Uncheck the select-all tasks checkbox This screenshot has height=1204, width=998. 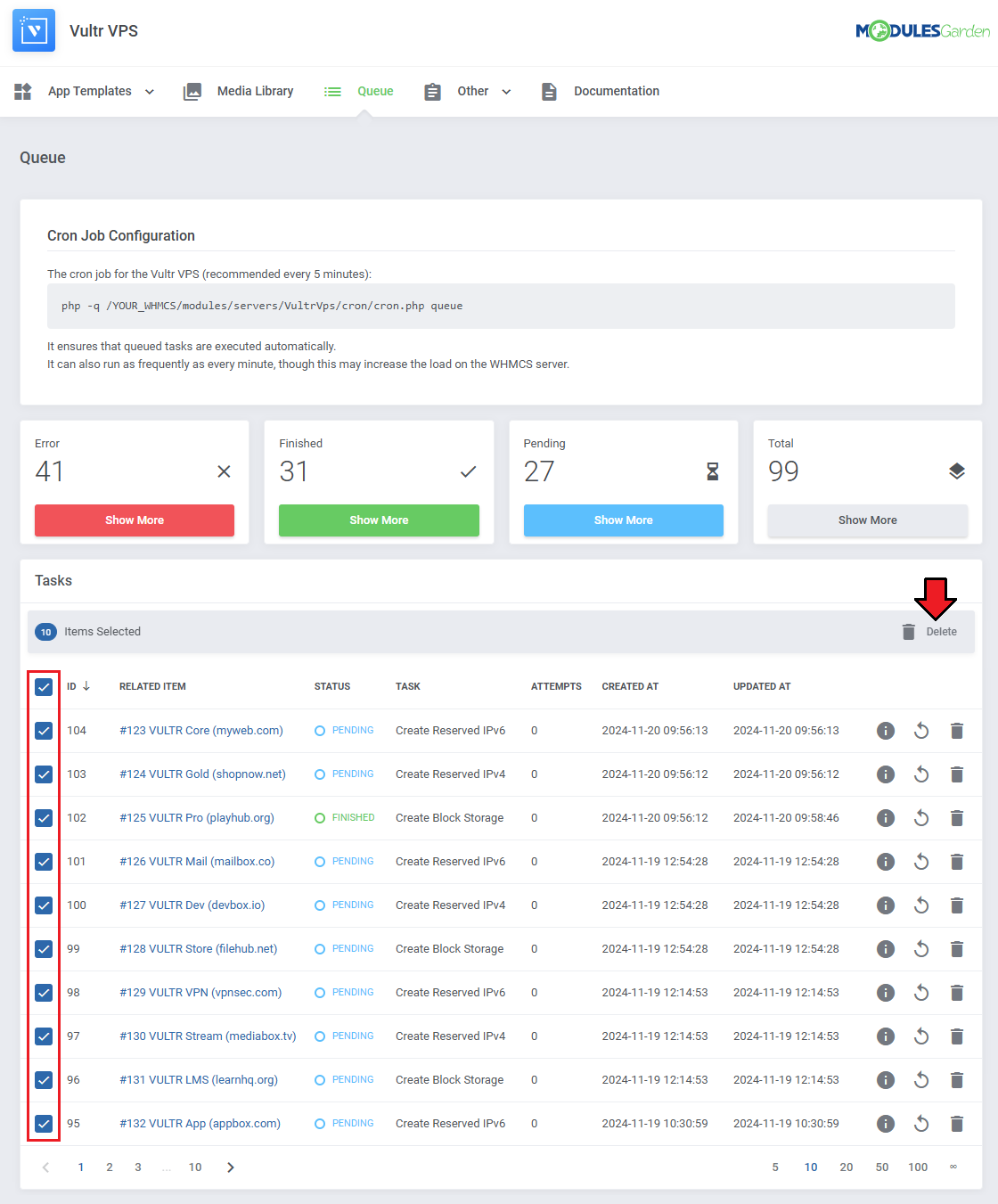click(44, 687)
